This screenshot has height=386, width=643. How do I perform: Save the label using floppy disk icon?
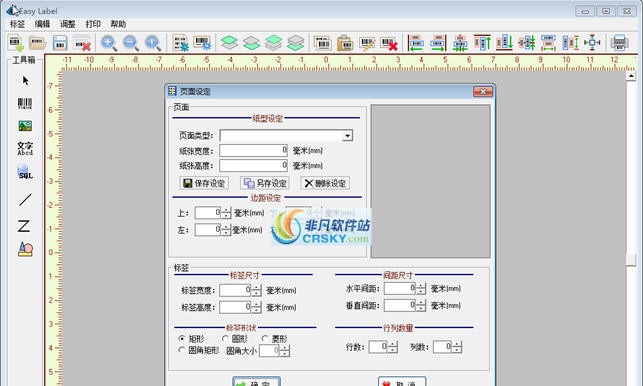click(60, 43)
